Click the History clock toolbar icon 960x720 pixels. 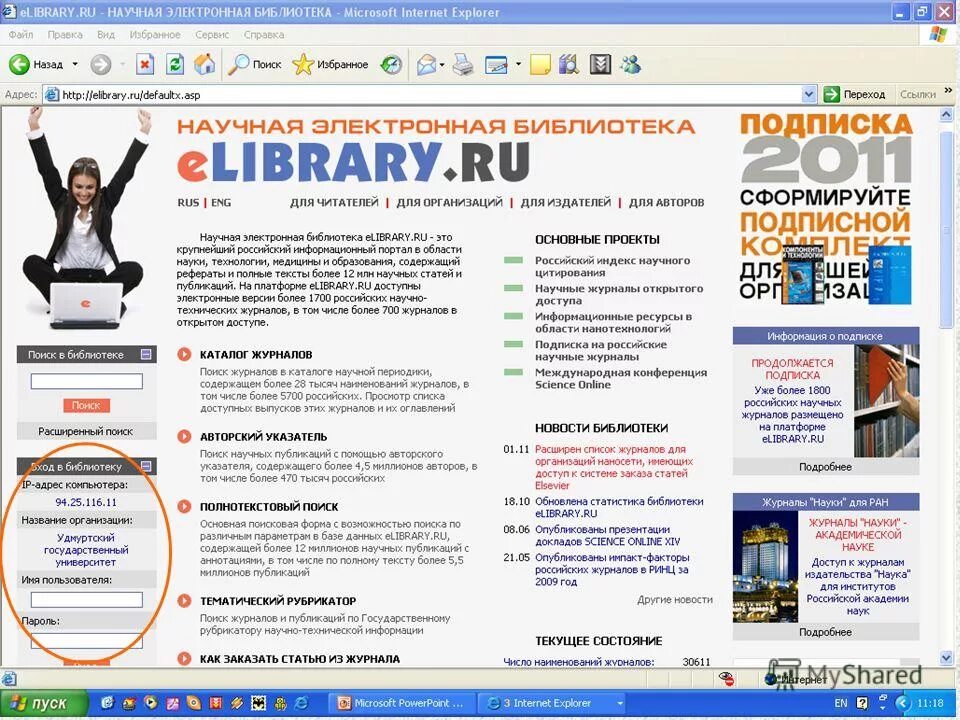(391, 64)
